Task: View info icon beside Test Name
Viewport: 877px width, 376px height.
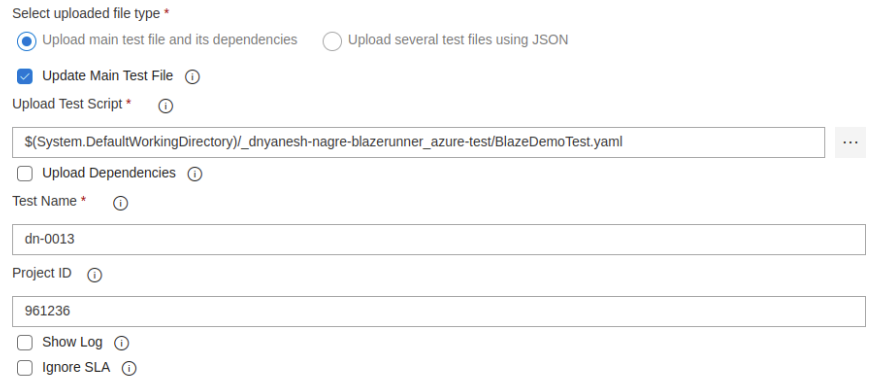Action: pos(120,203)
